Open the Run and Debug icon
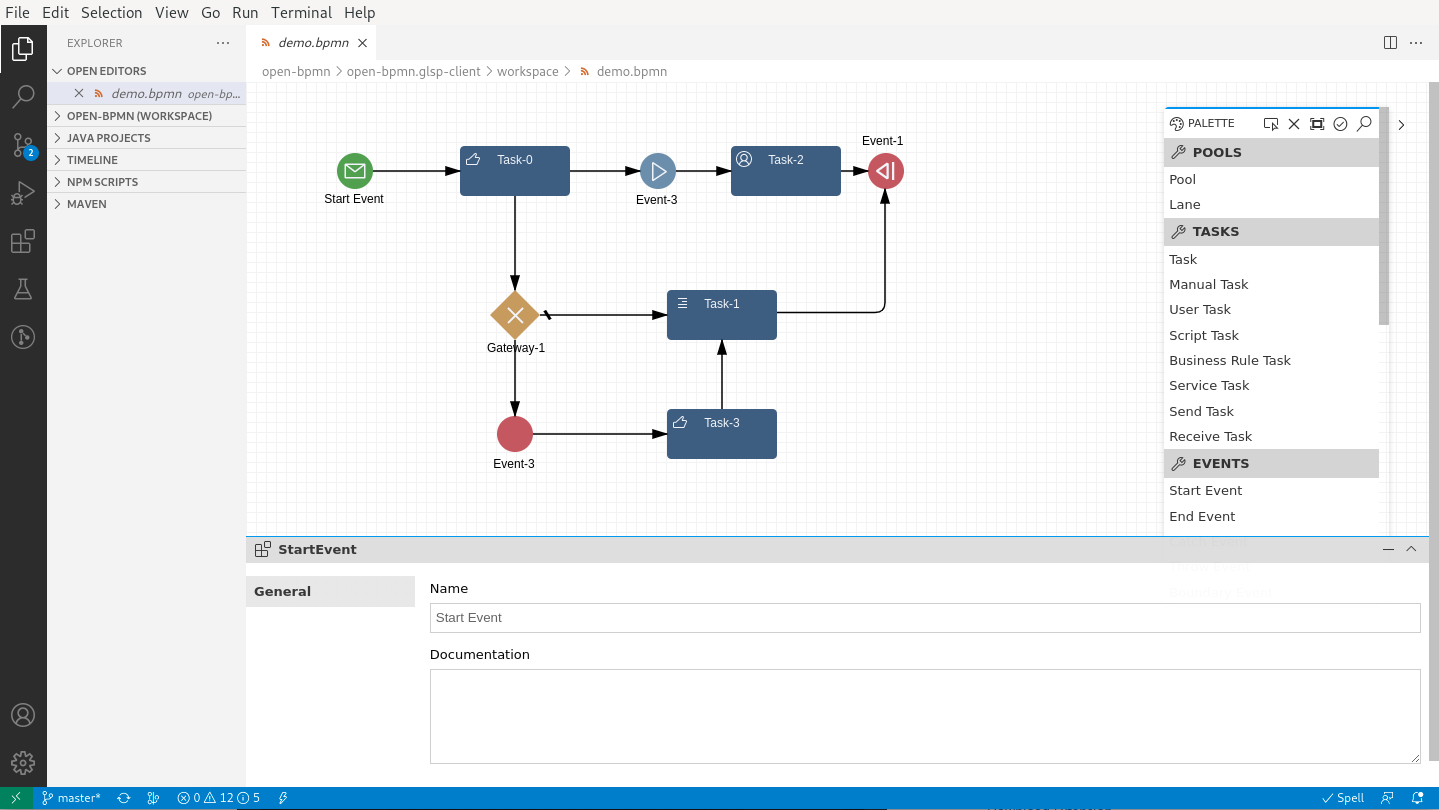Image resolution: width=1439 pixels, height=810 pixels. pos(23,194)
